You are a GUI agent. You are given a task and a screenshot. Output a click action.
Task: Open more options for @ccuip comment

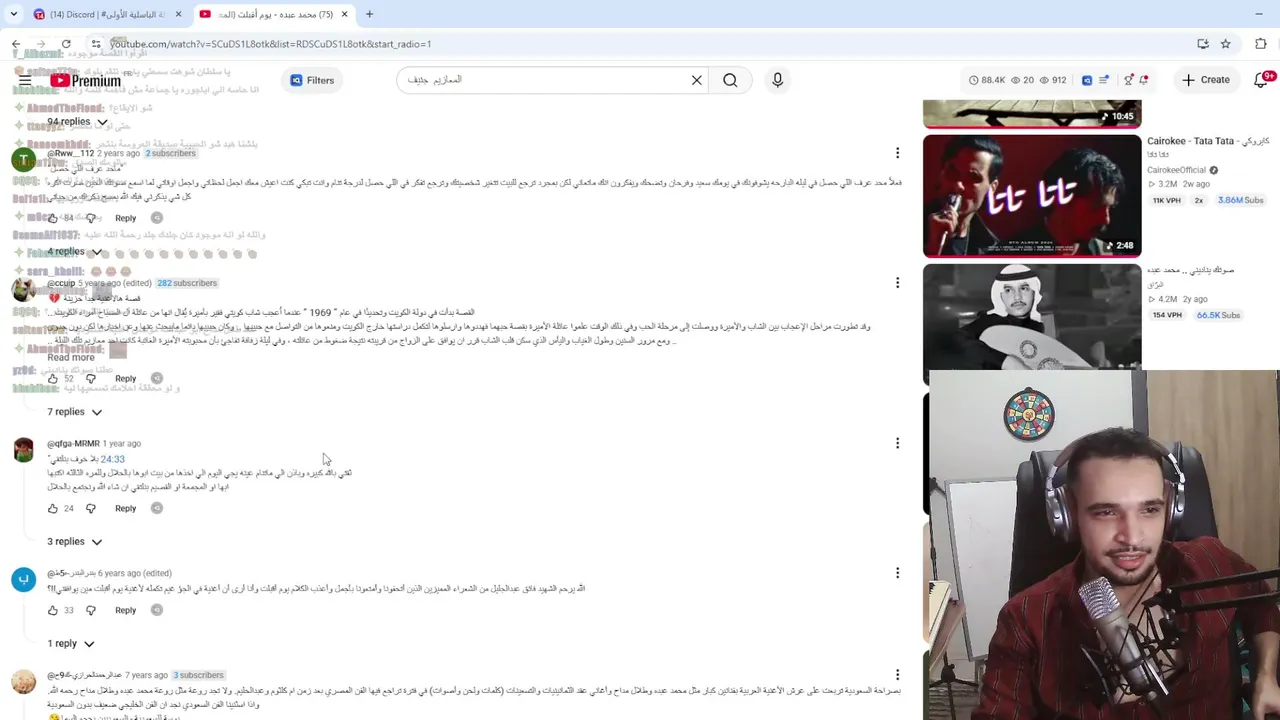[897, 283]
